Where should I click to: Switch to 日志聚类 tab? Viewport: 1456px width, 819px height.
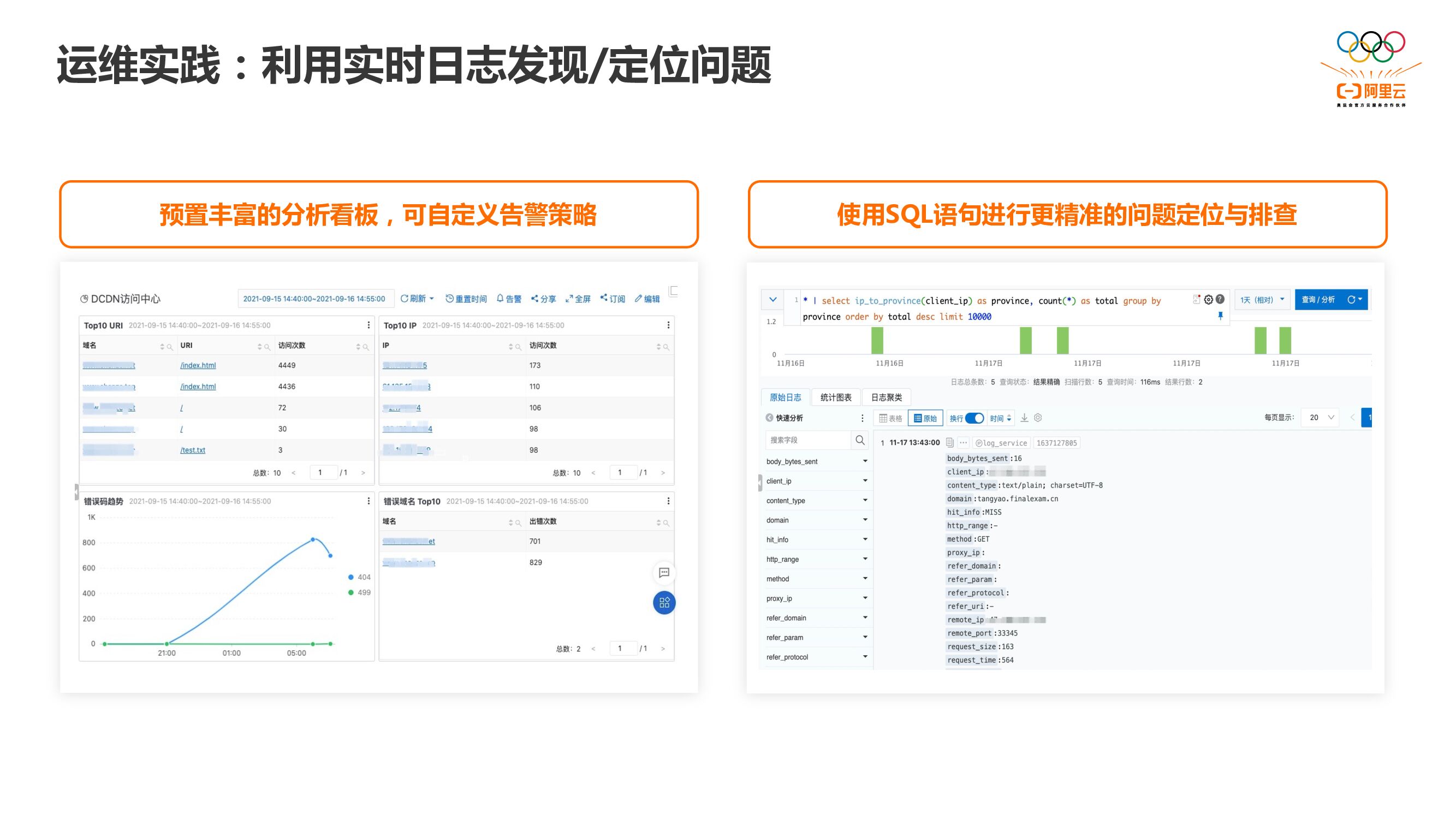click(x=886, y=397)
